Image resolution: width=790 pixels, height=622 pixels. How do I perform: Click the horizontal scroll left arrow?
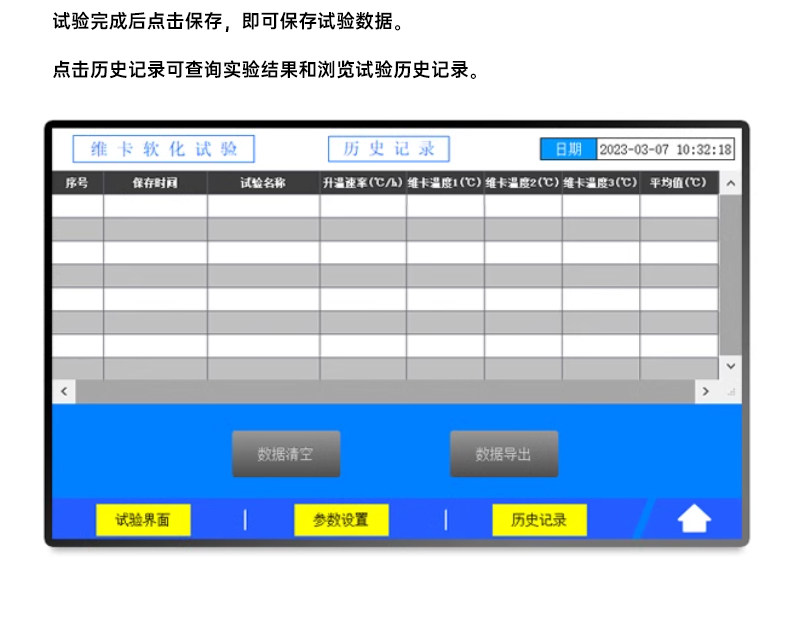tap(64, 391)
